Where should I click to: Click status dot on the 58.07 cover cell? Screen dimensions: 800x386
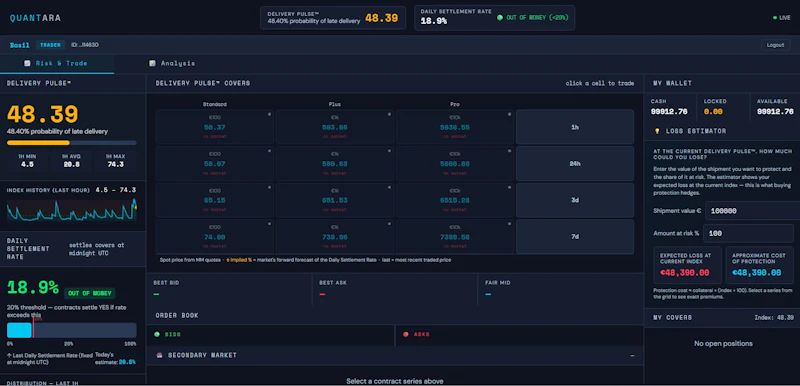(x=269, y=151)
